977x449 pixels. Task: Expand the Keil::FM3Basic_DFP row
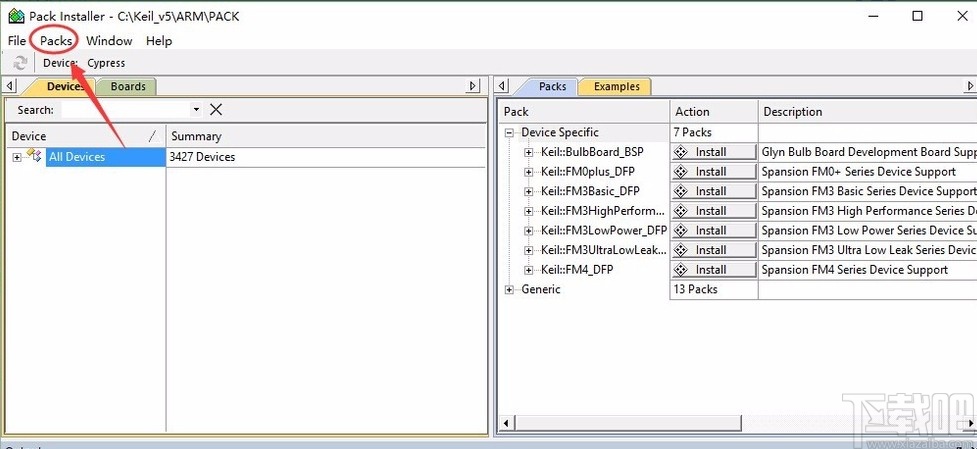529,191
